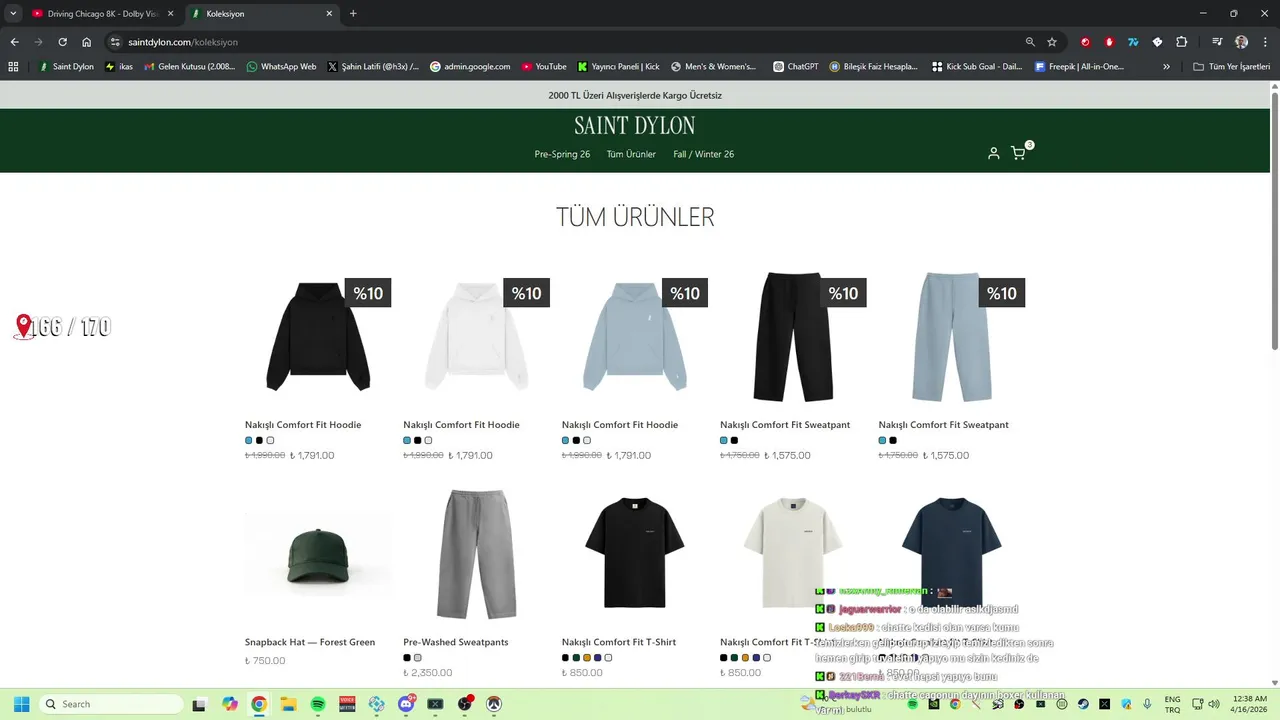This screenshot has width=1280, height=720.
Task: Open the Gelen Kutusu Gmail bookmark
Action: [x=190, y=67]
